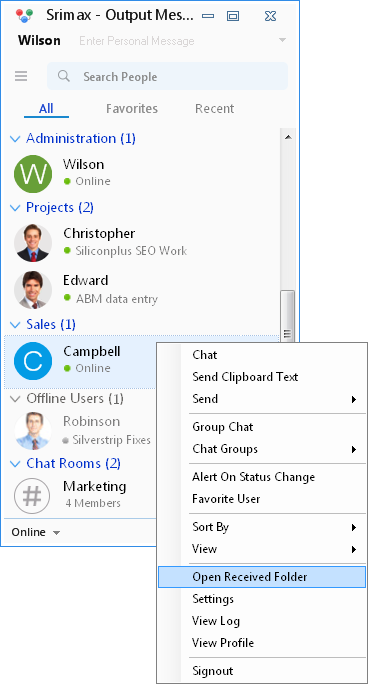Screen dimensions: 368x684
Task: Collapse the Sales group
Action: (15, 325)
